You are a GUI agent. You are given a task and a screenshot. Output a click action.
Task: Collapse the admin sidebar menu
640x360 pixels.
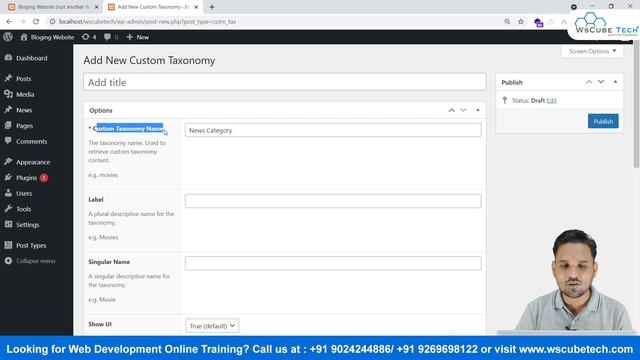coord(31,261)
